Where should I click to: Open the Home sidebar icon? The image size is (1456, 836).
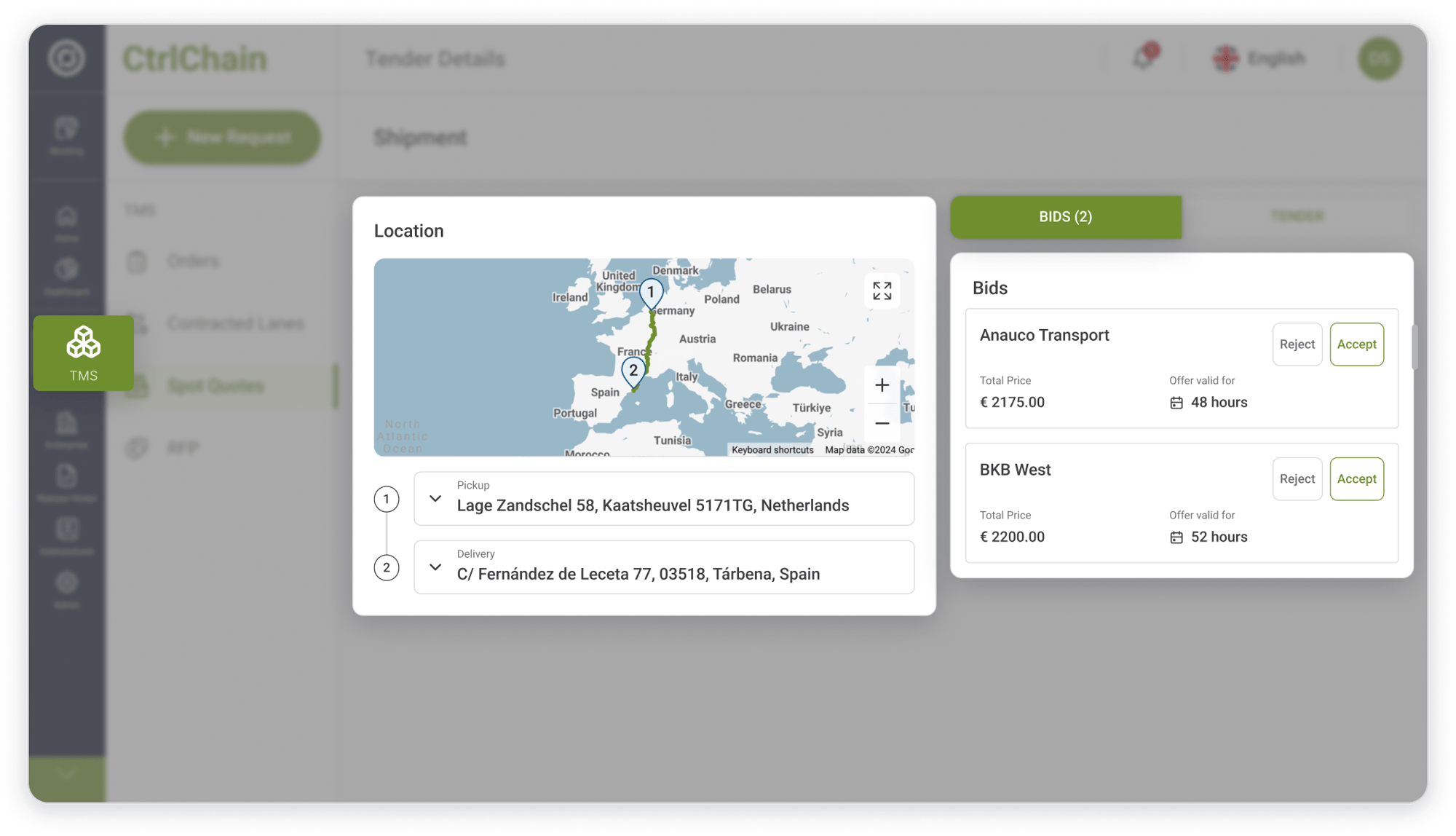(x=66, y=223)
